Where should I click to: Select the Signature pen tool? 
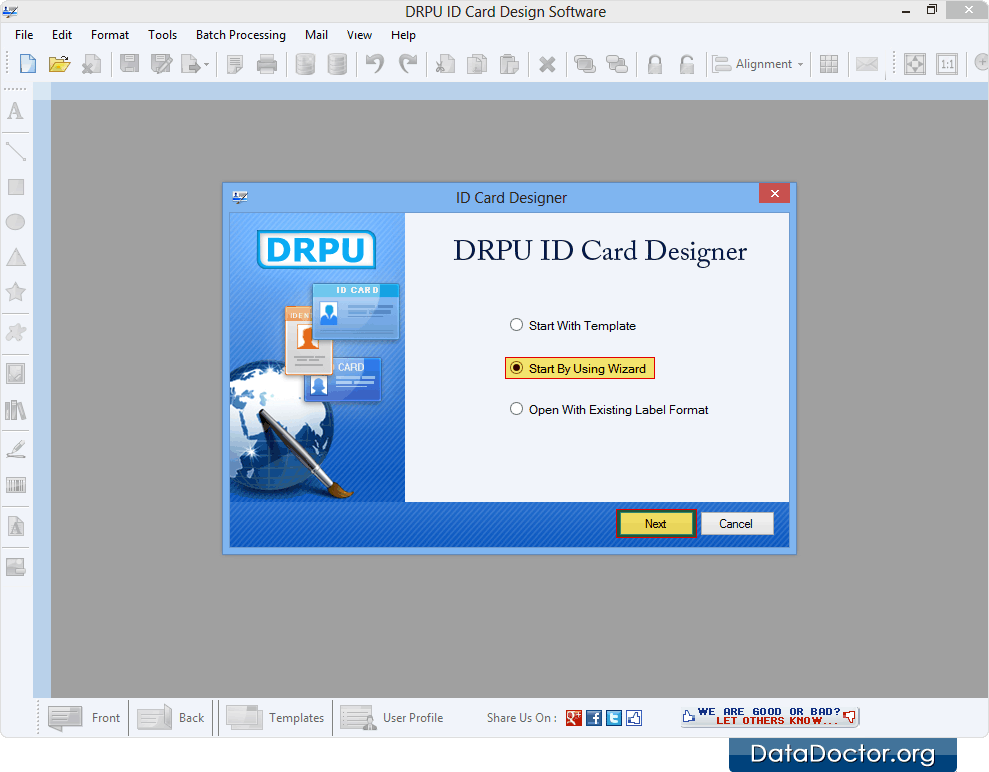(x=16, y=449)
